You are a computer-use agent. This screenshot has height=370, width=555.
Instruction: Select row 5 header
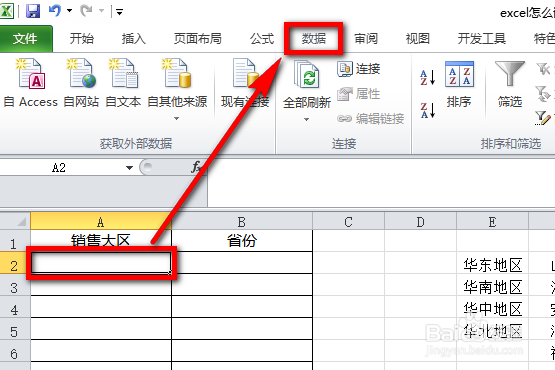(x=15, y=329)
